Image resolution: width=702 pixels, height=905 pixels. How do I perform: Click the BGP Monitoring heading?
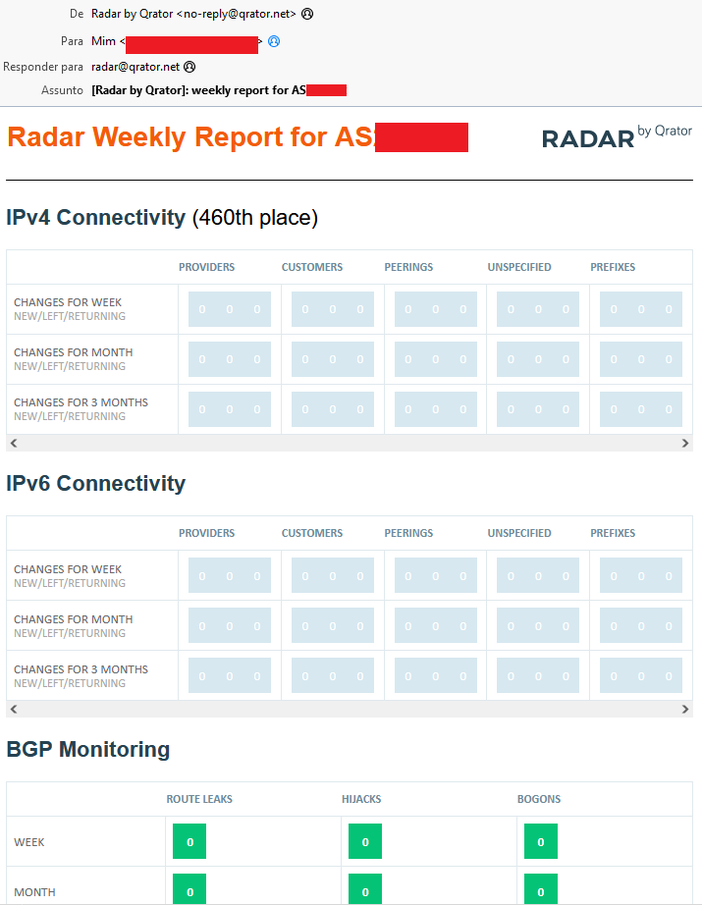point(88,750)
